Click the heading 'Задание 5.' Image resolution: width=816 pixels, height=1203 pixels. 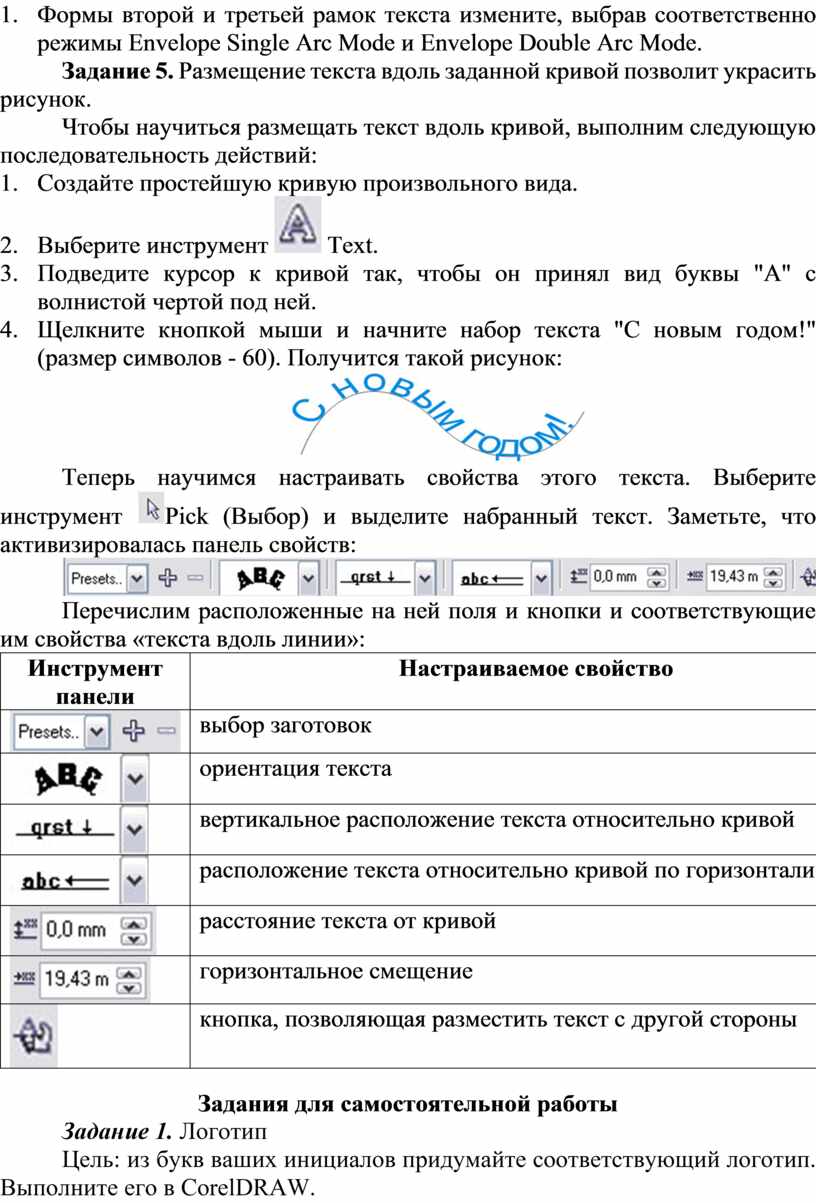(x=119, y=74)
